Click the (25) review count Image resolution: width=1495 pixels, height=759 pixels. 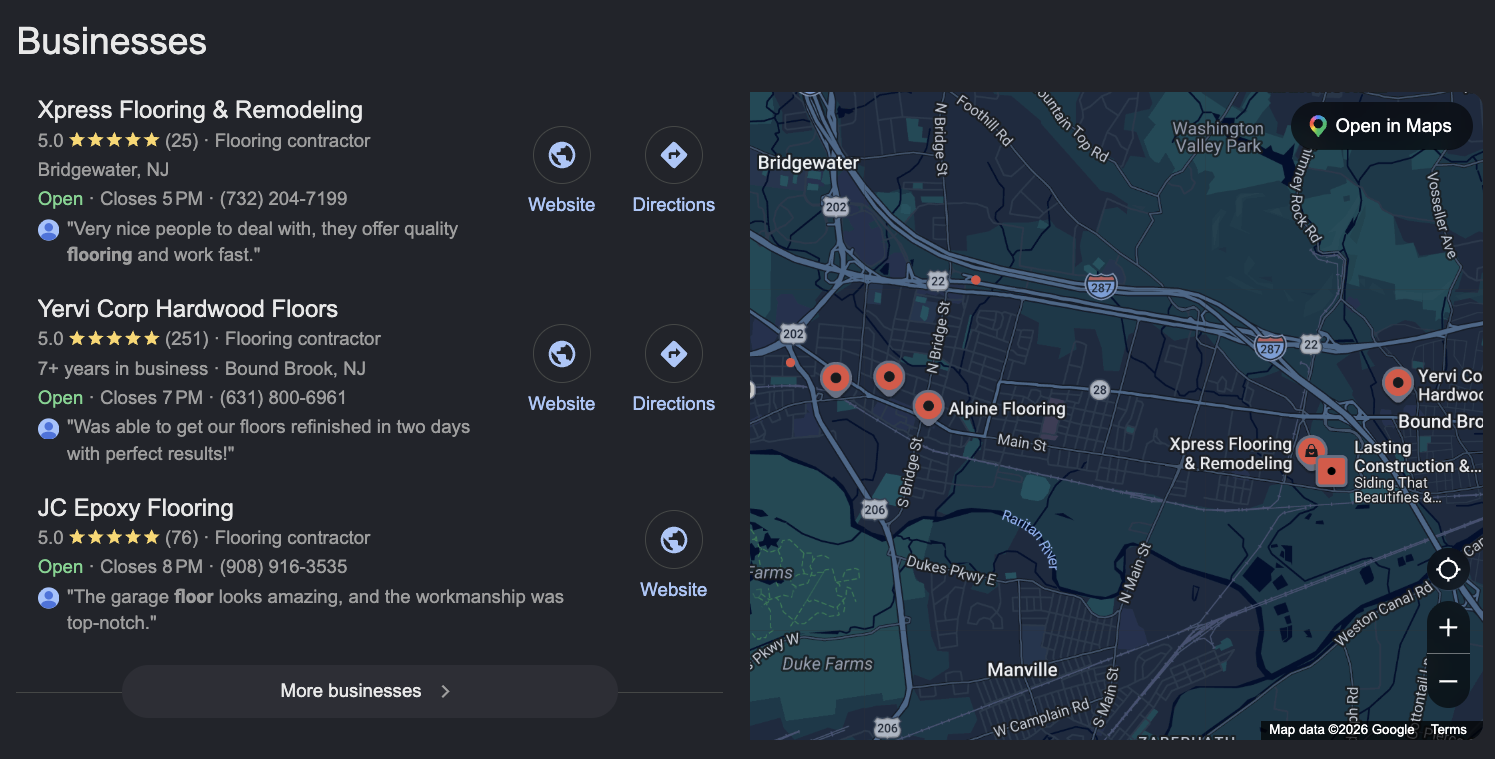click(x=182, y=141)
